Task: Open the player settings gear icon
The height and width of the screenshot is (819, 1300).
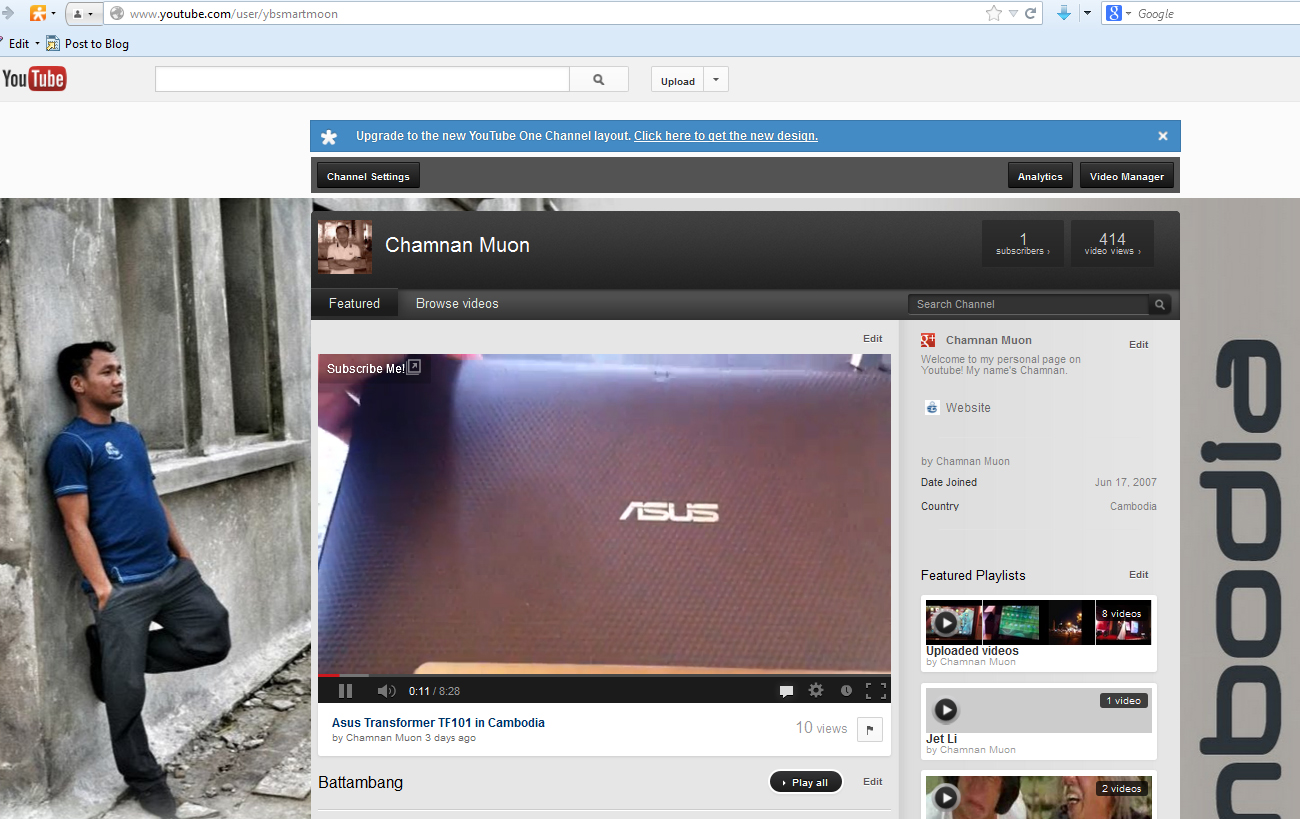Action: tap(816, 690)
